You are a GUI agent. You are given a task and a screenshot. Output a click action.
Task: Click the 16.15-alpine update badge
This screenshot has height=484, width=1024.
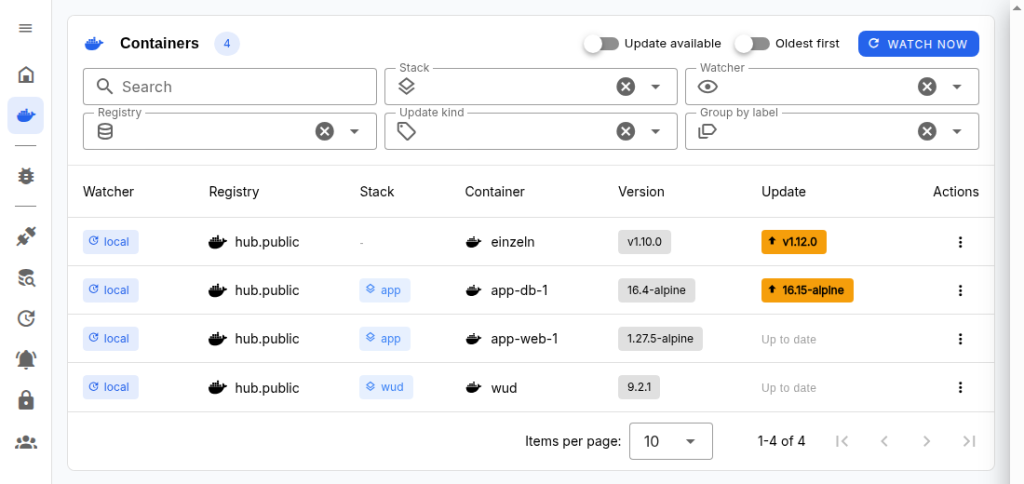point(807,290)
